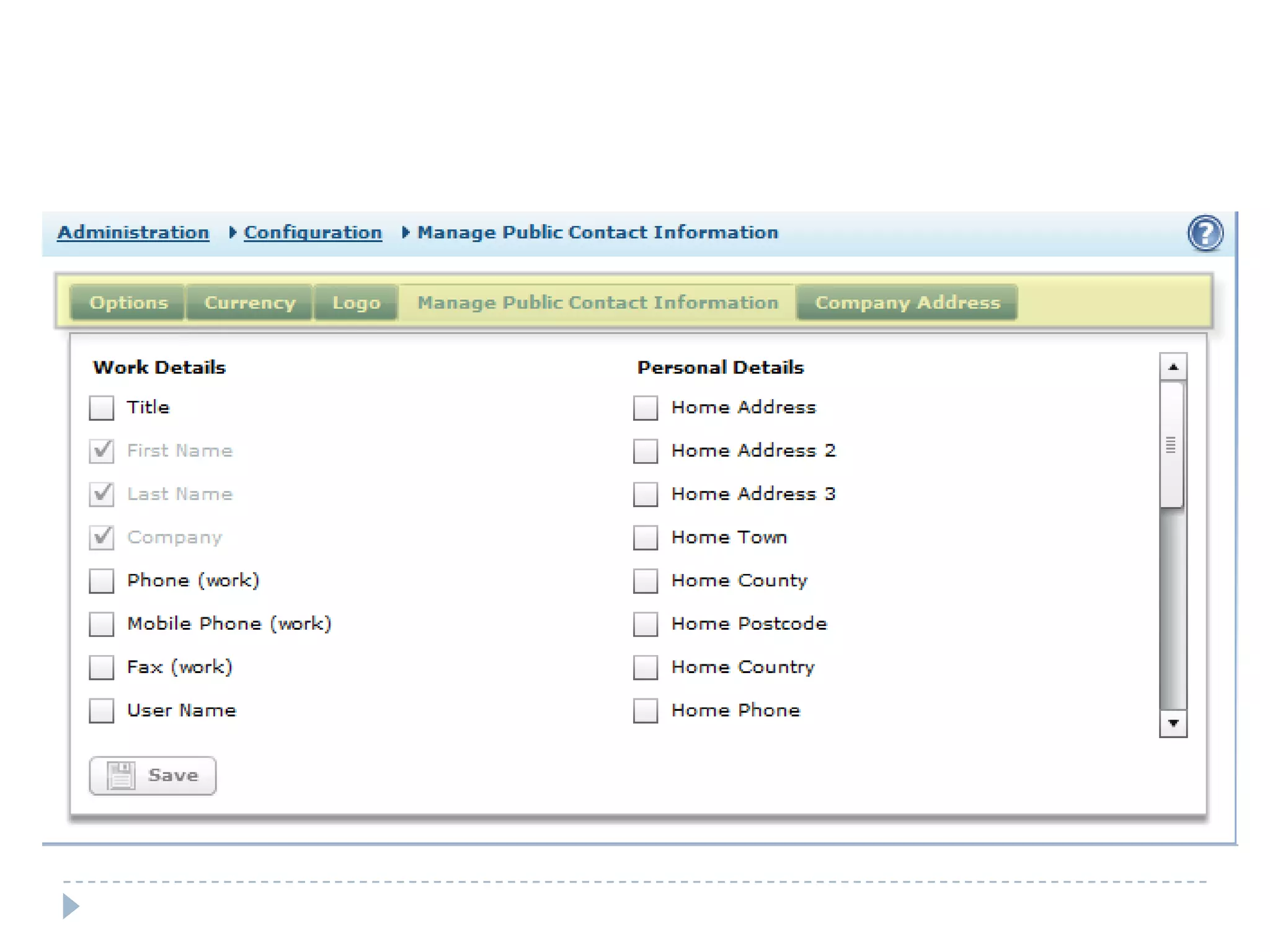1270x952 pixels.
Task: Tick the Phone (work) checkbox
Action: 102,581
